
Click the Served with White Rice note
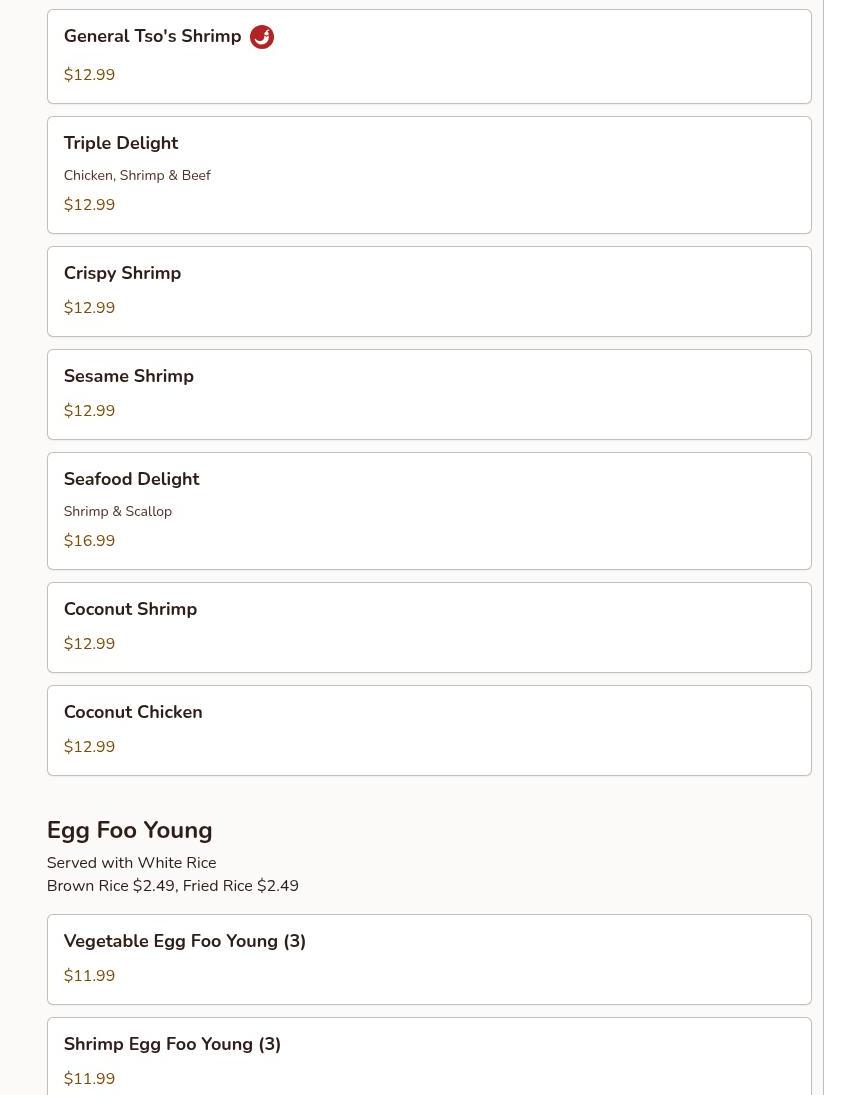pos(131,863)
